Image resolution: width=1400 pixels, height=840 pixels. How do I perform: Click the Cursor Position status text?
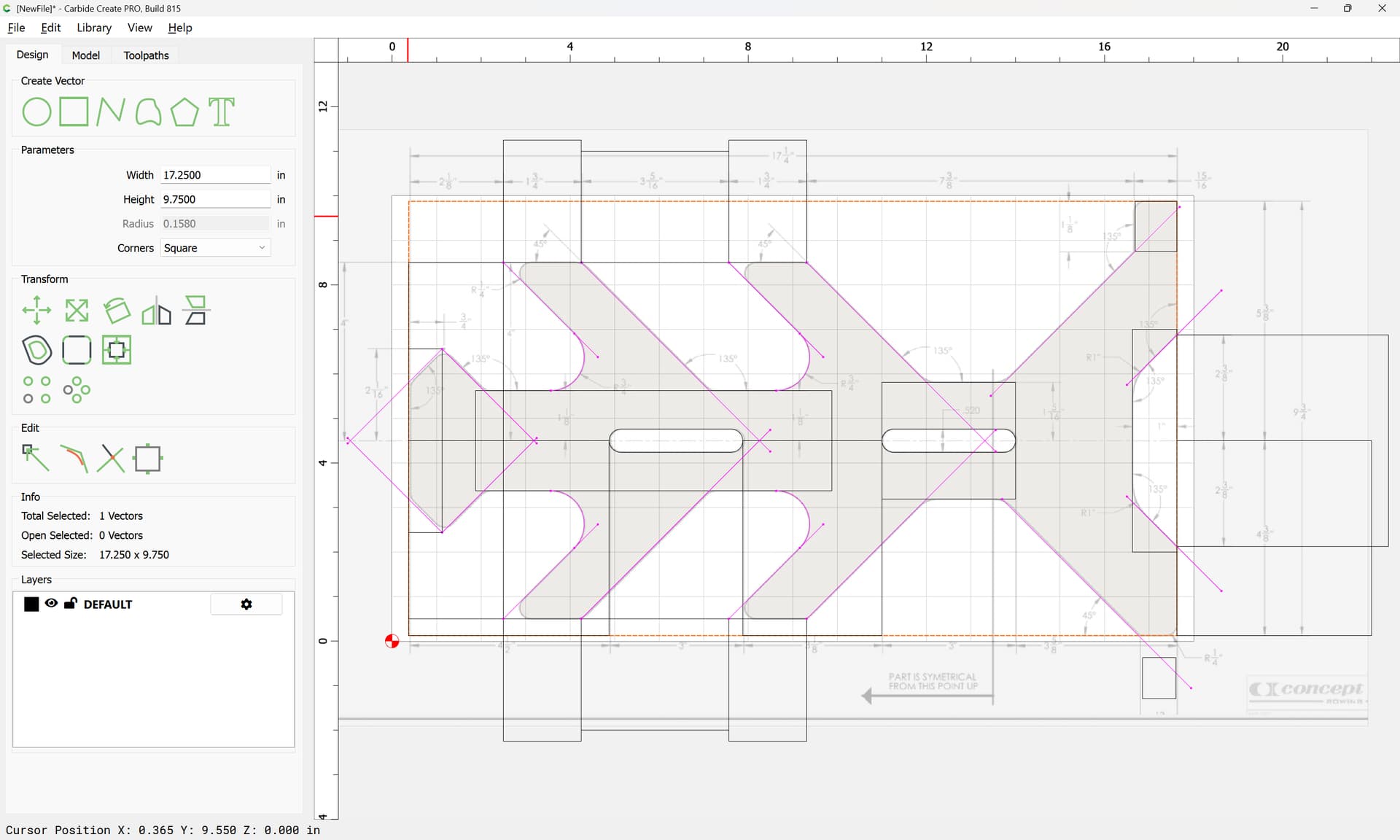click(163, 831)
